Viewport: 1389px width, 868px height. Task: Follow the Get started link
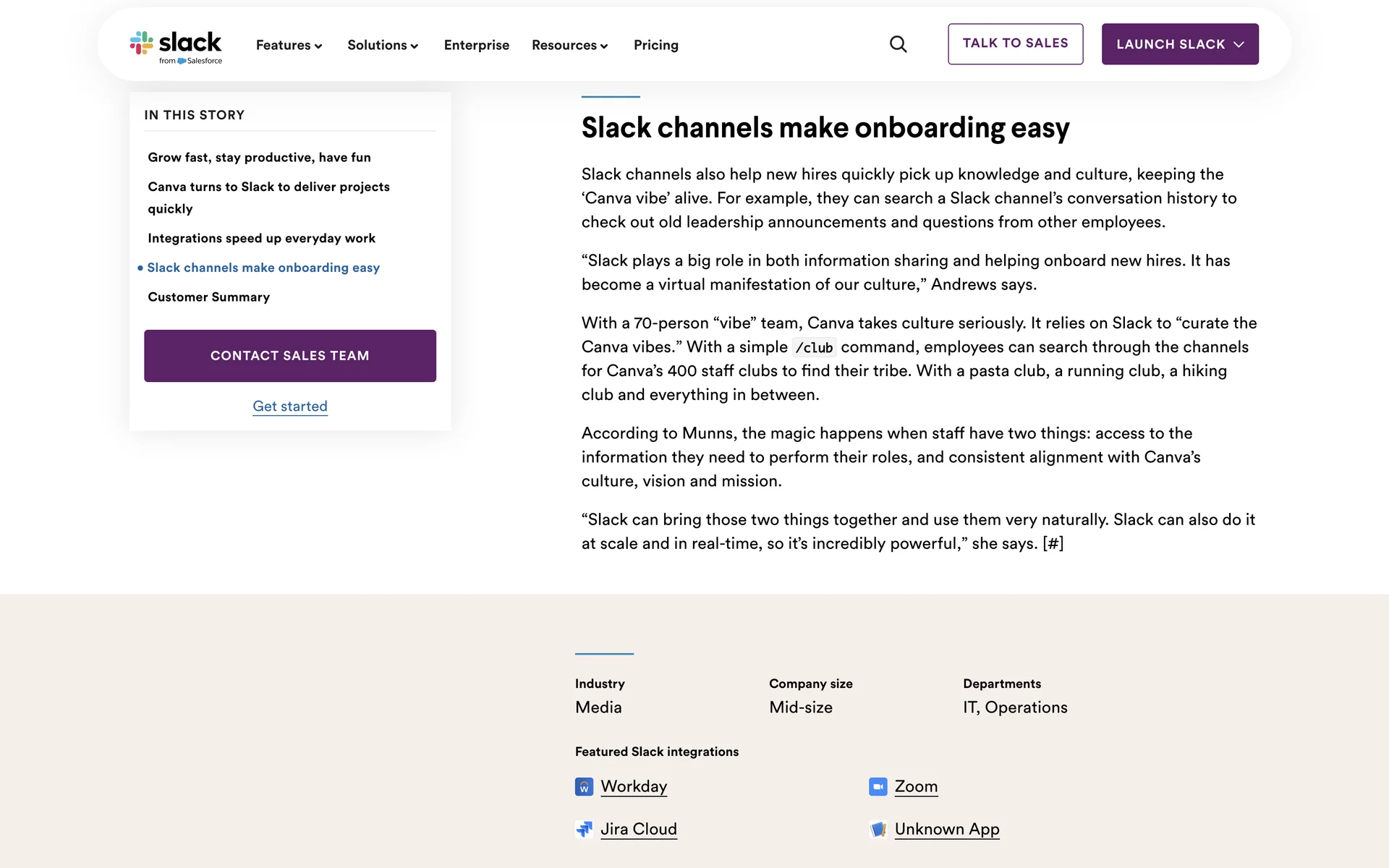pyautogui.click(x=290, y=407)
